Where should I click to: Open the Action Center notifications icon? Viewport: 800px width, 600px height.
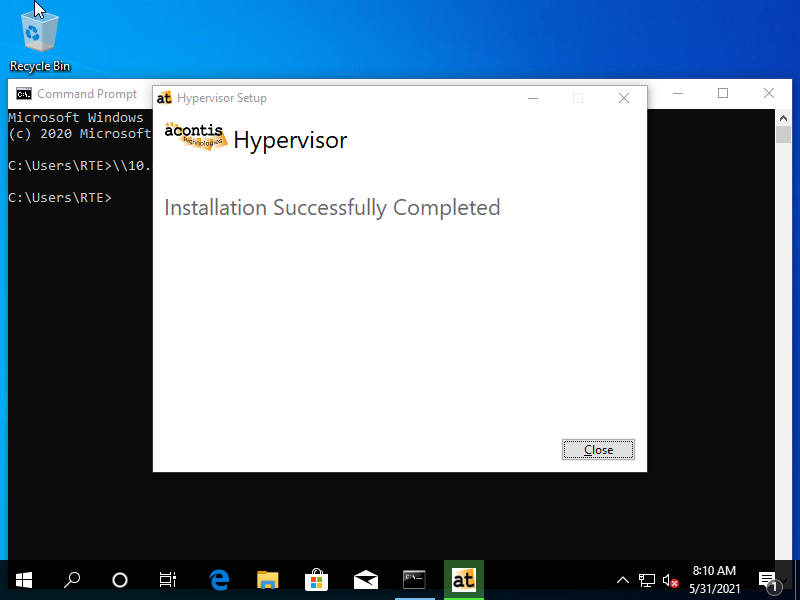(769, 580)
